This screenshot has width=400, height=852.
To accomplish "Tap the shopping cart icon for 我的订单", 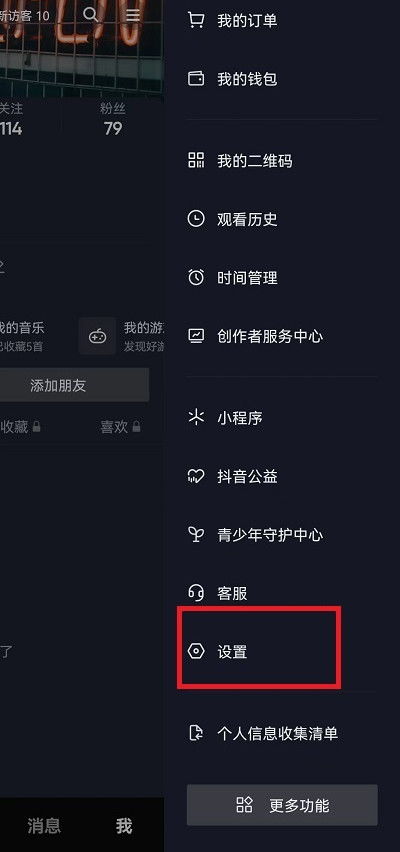I will coord(195,21).
